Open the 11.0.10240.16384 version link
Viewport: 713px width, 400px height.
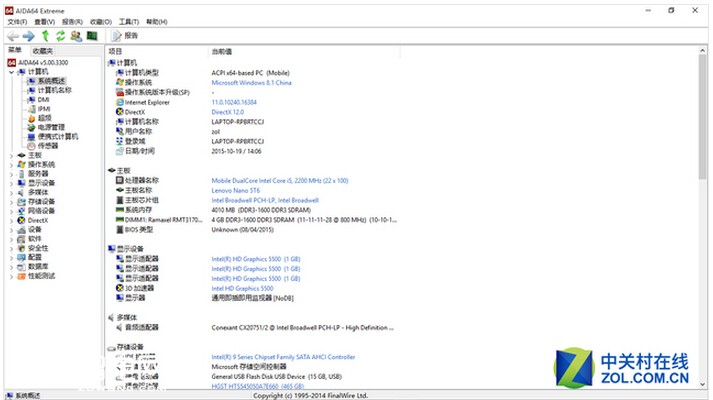(x=234, y=102)
